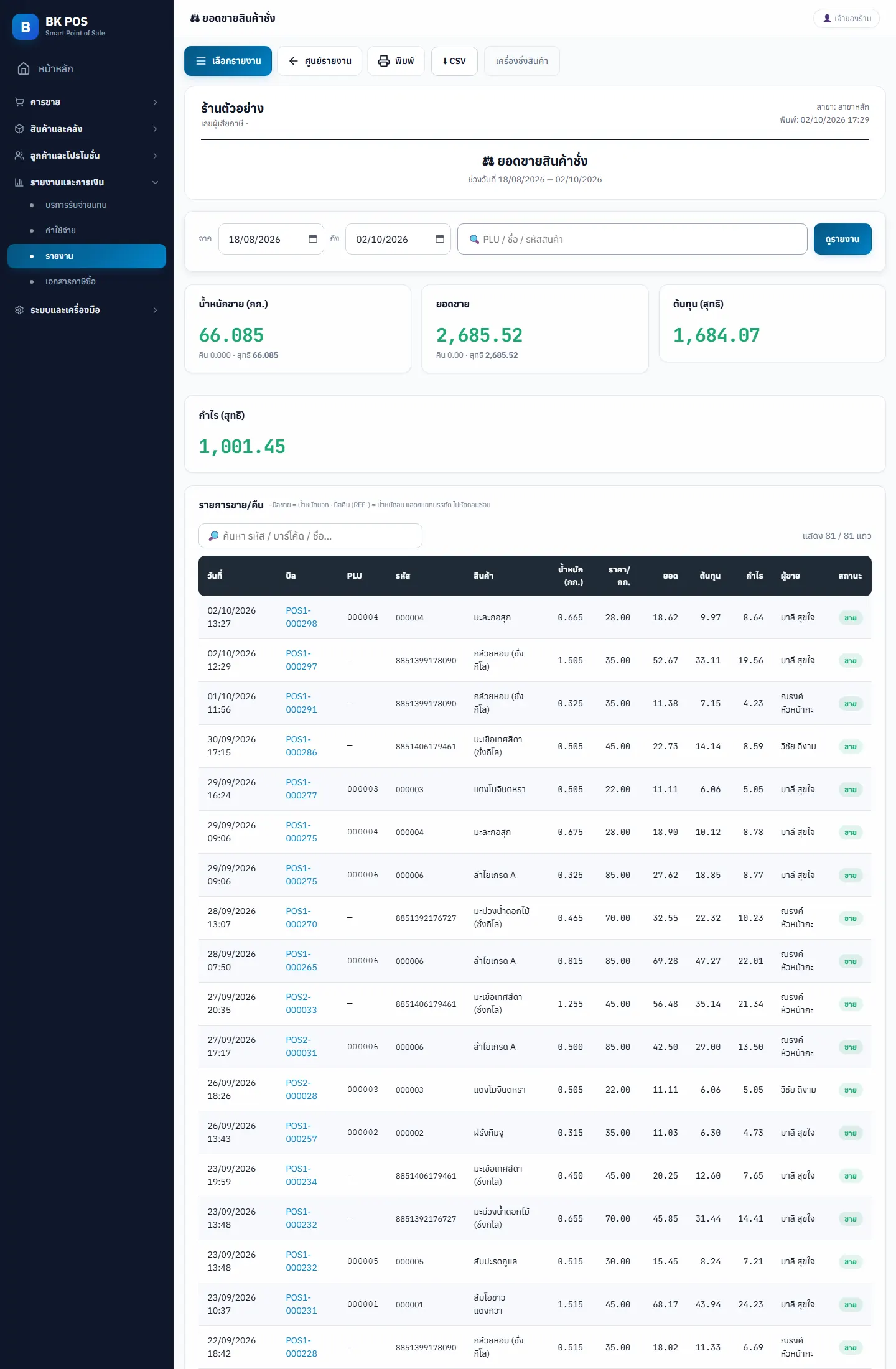Screen dimensions: 896x1369
Task: Click the printer พิมพ์ button
Action: pos(396,61)
